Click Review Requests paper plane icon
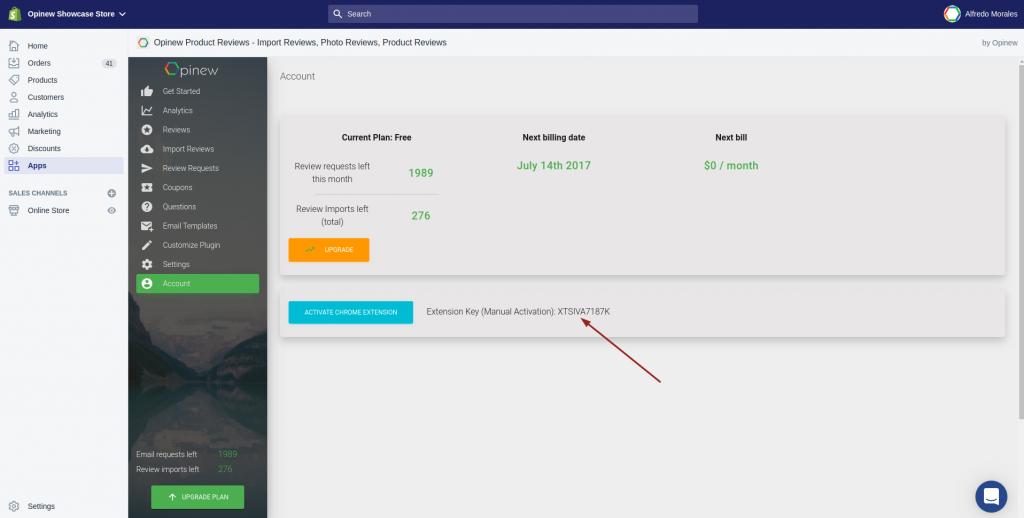 (x=147, y=168)
